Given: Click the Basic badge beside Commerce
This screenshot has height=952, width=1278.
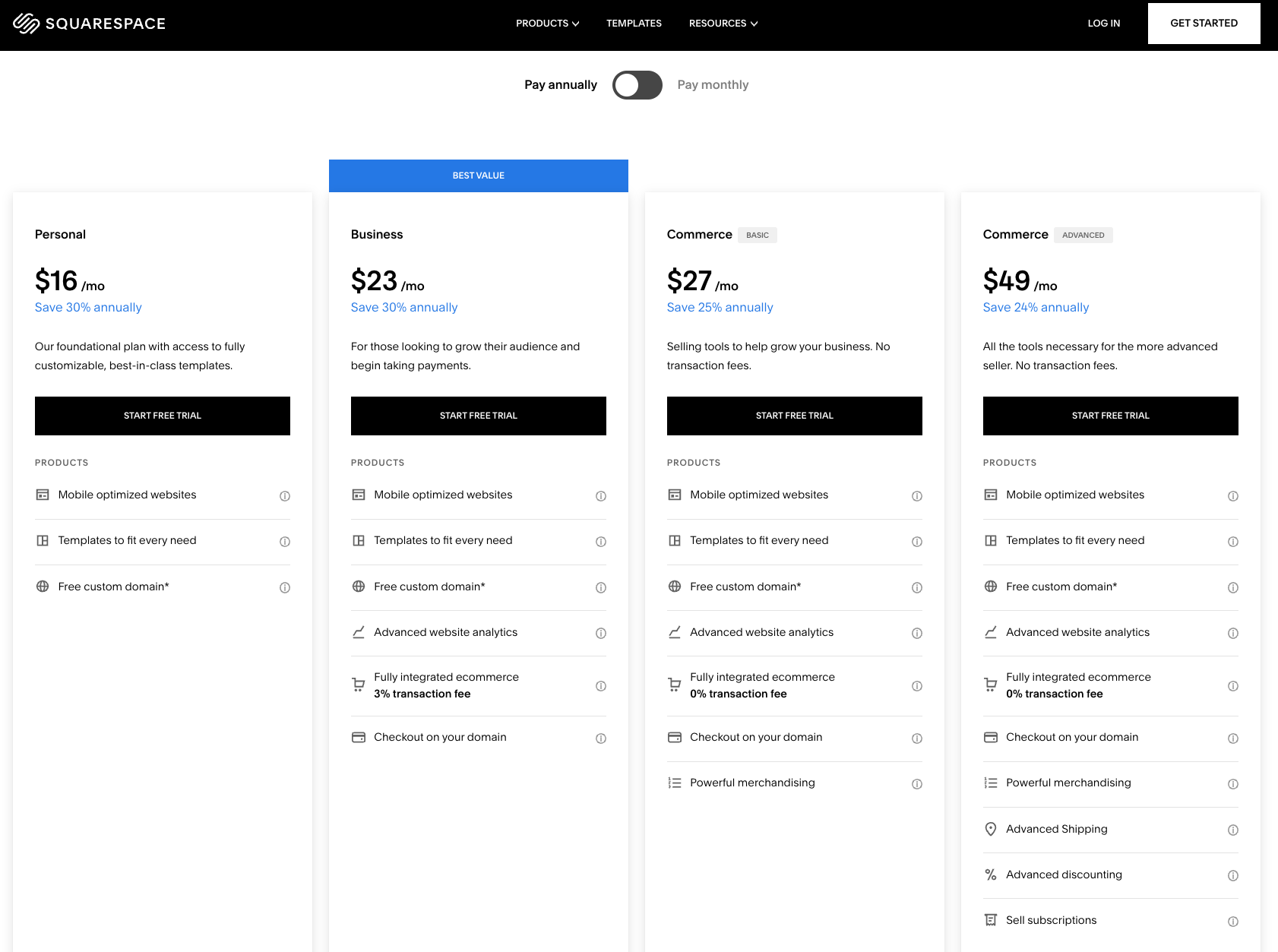Looking at the screenshot, I should pyautogui.click(x=758, y=236).
